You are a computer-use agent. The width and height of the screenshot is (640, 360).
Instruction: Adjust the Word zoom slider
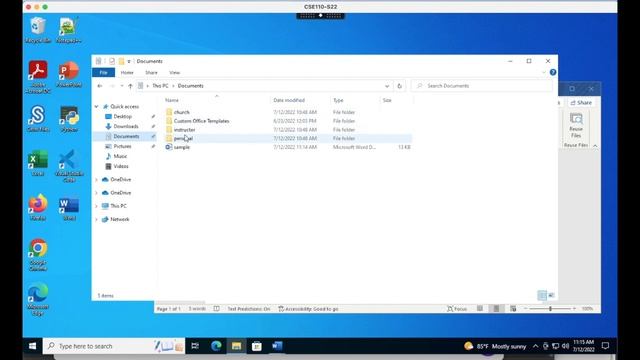pos(550,309)
